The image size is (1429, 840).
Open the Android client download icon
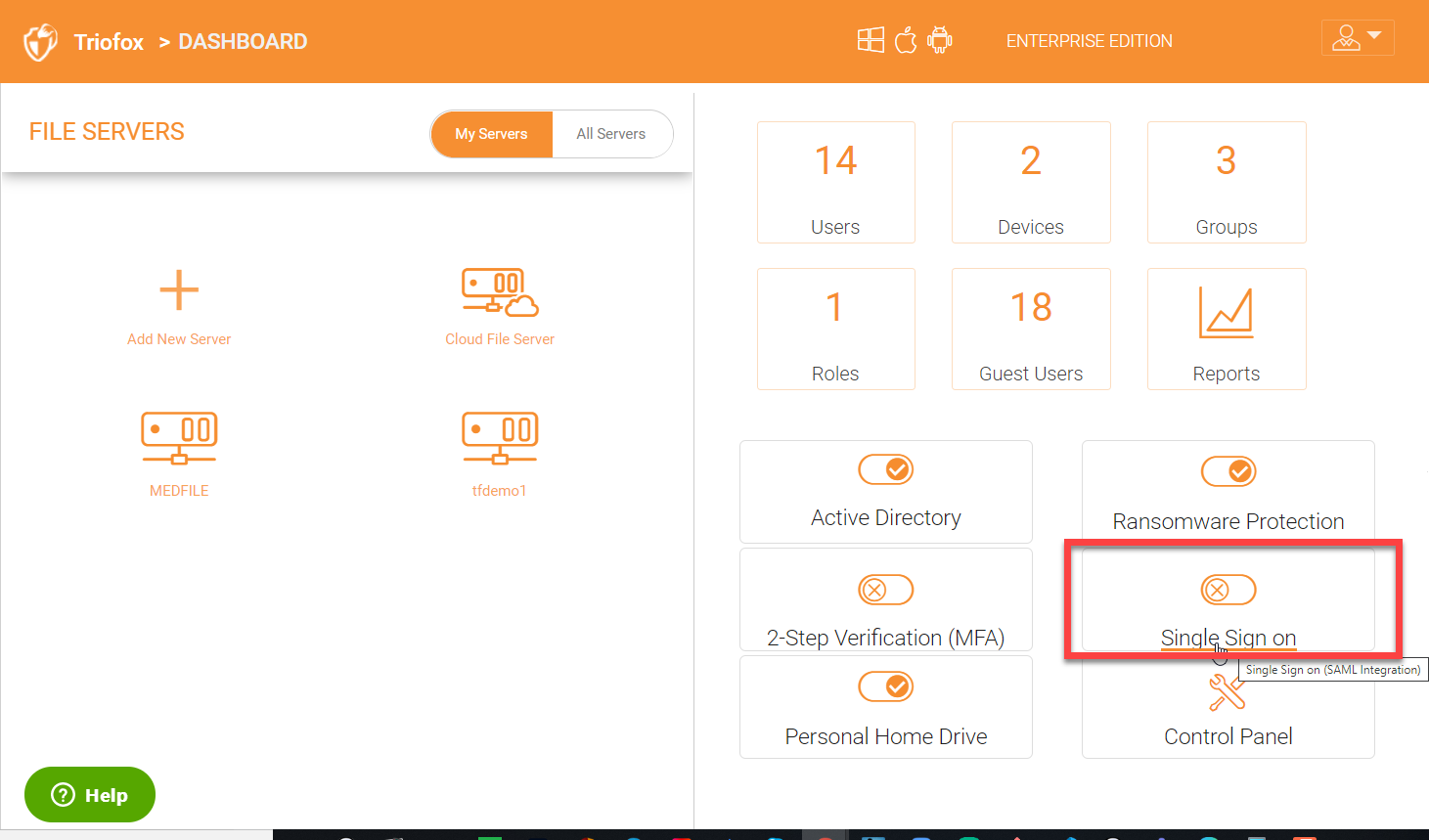point(940,40)
